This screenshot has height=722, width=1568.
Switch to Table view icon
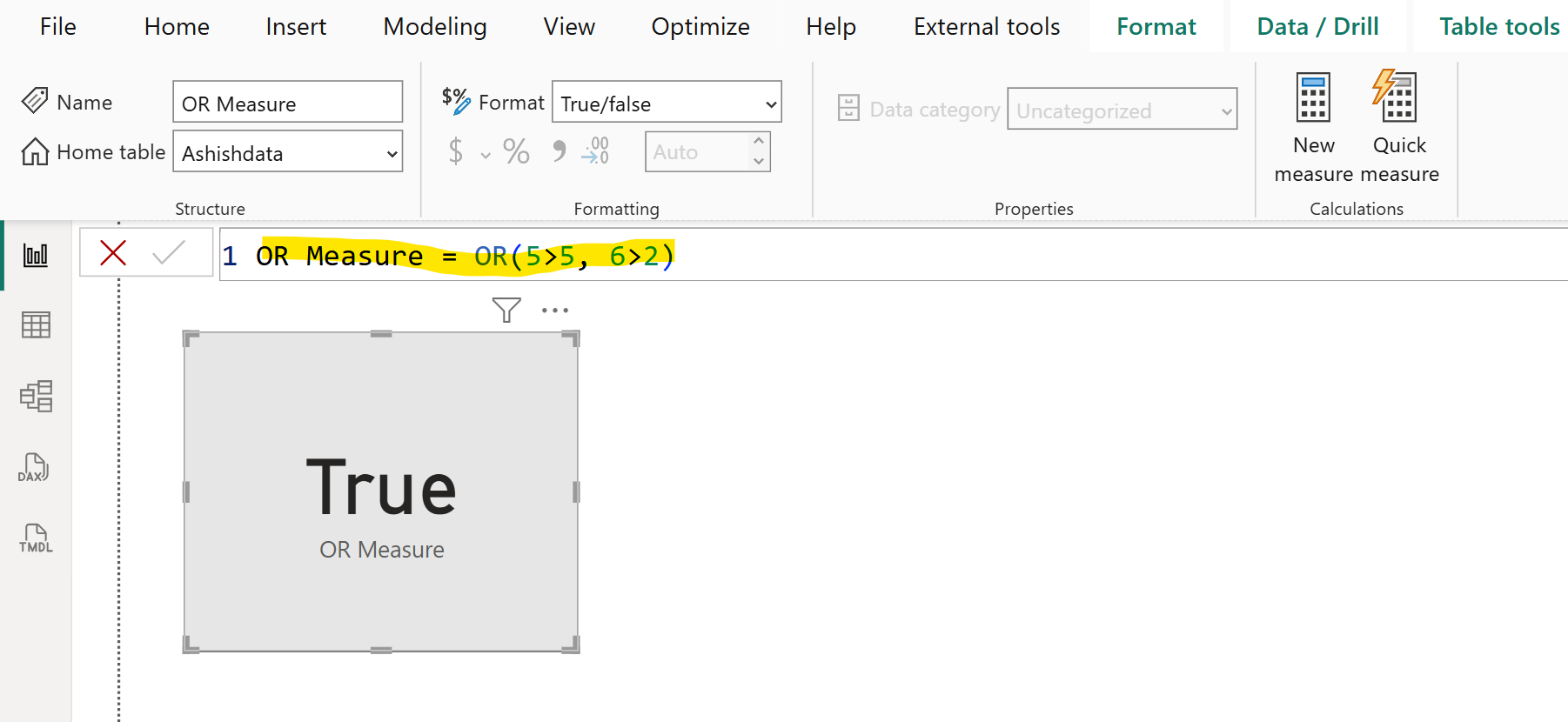36,325
